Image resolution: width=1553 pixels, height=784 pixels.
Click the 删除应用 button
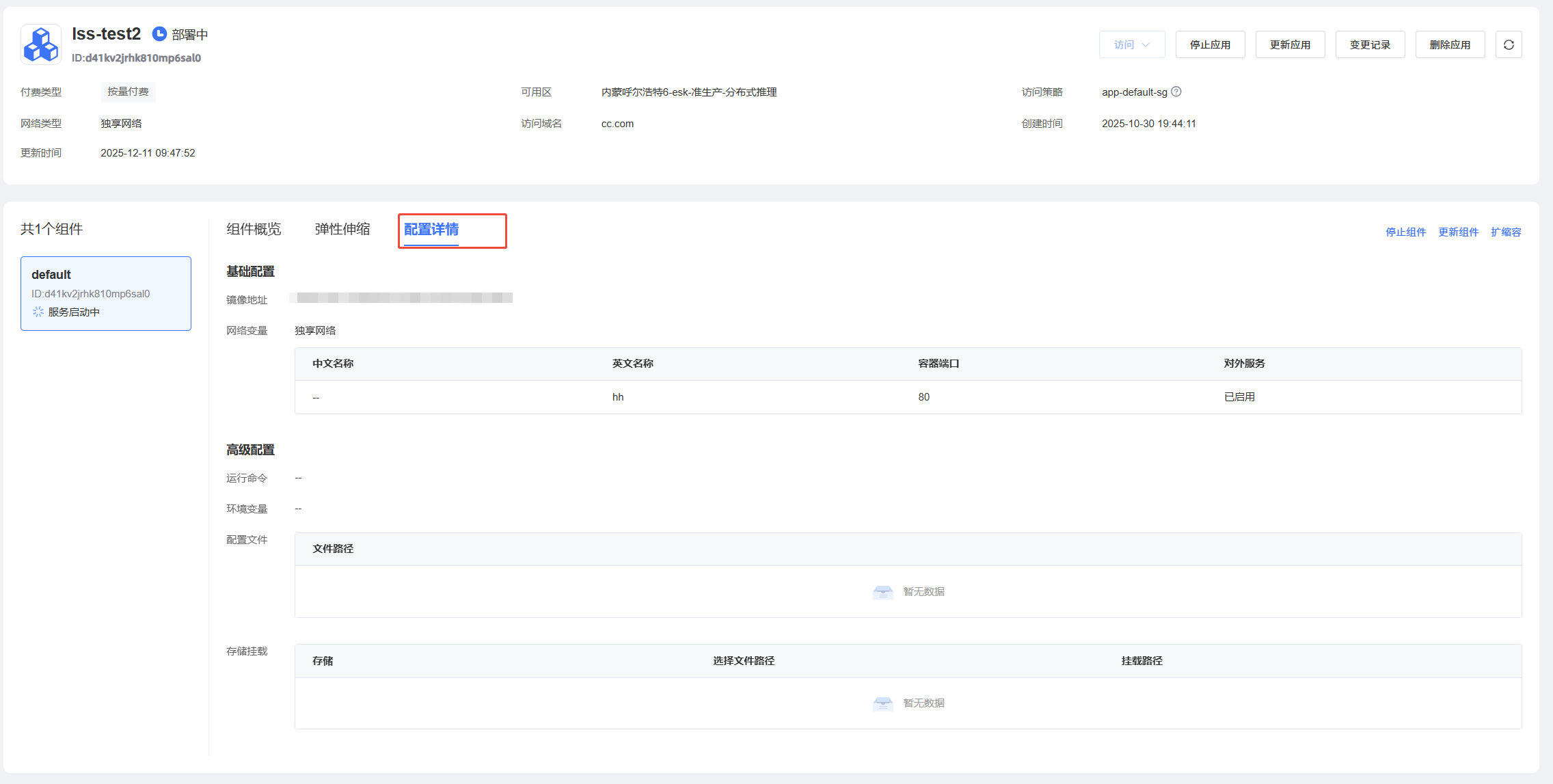(x=1450, y=44)
